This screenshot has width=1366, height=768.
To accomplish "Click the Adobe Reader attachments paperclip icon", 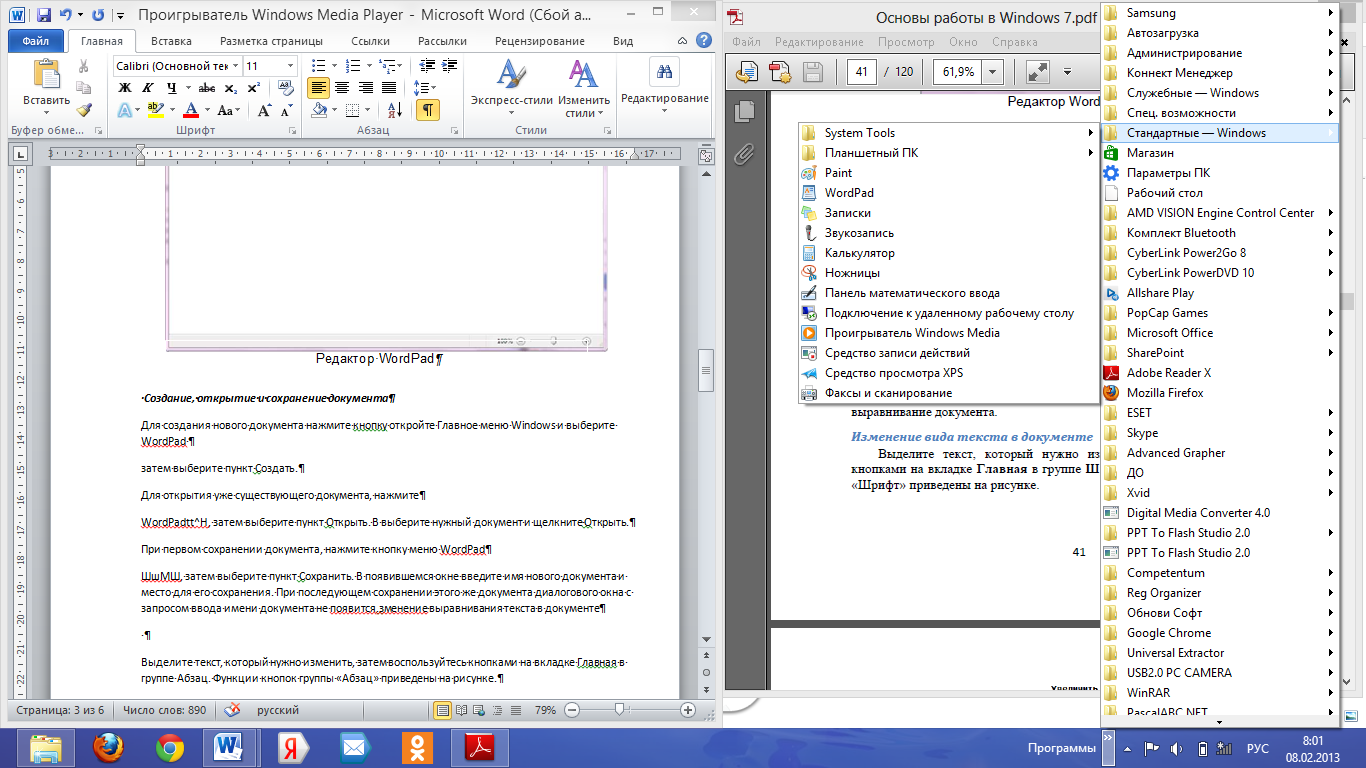I will click(x=744, y=153).
